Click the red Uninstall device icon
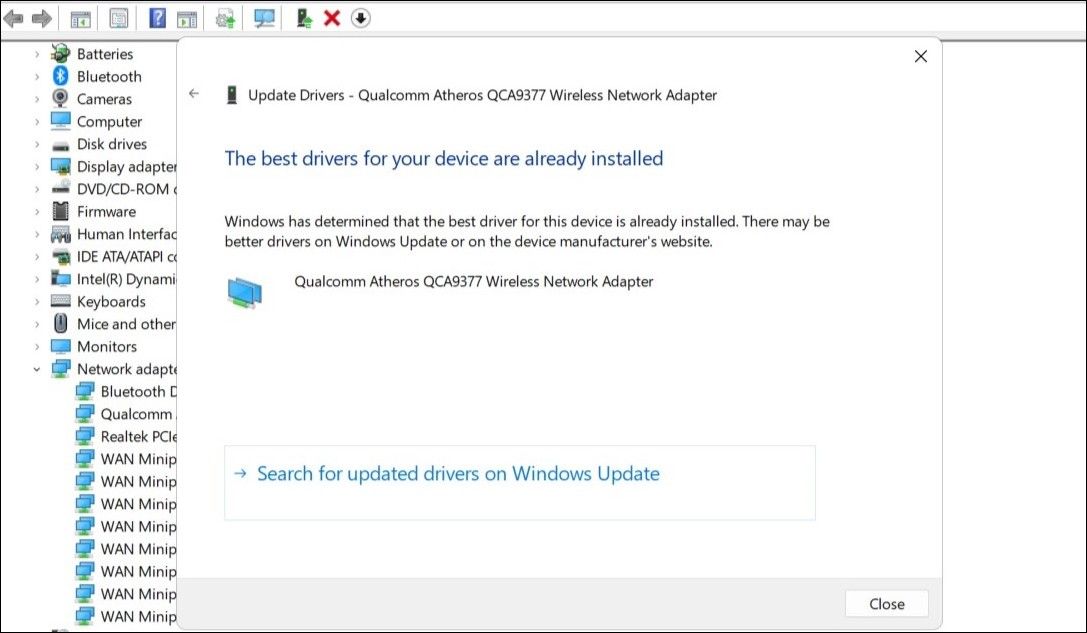The width and height of the screenshot is (1087, 633). click(x=331, y=17)
